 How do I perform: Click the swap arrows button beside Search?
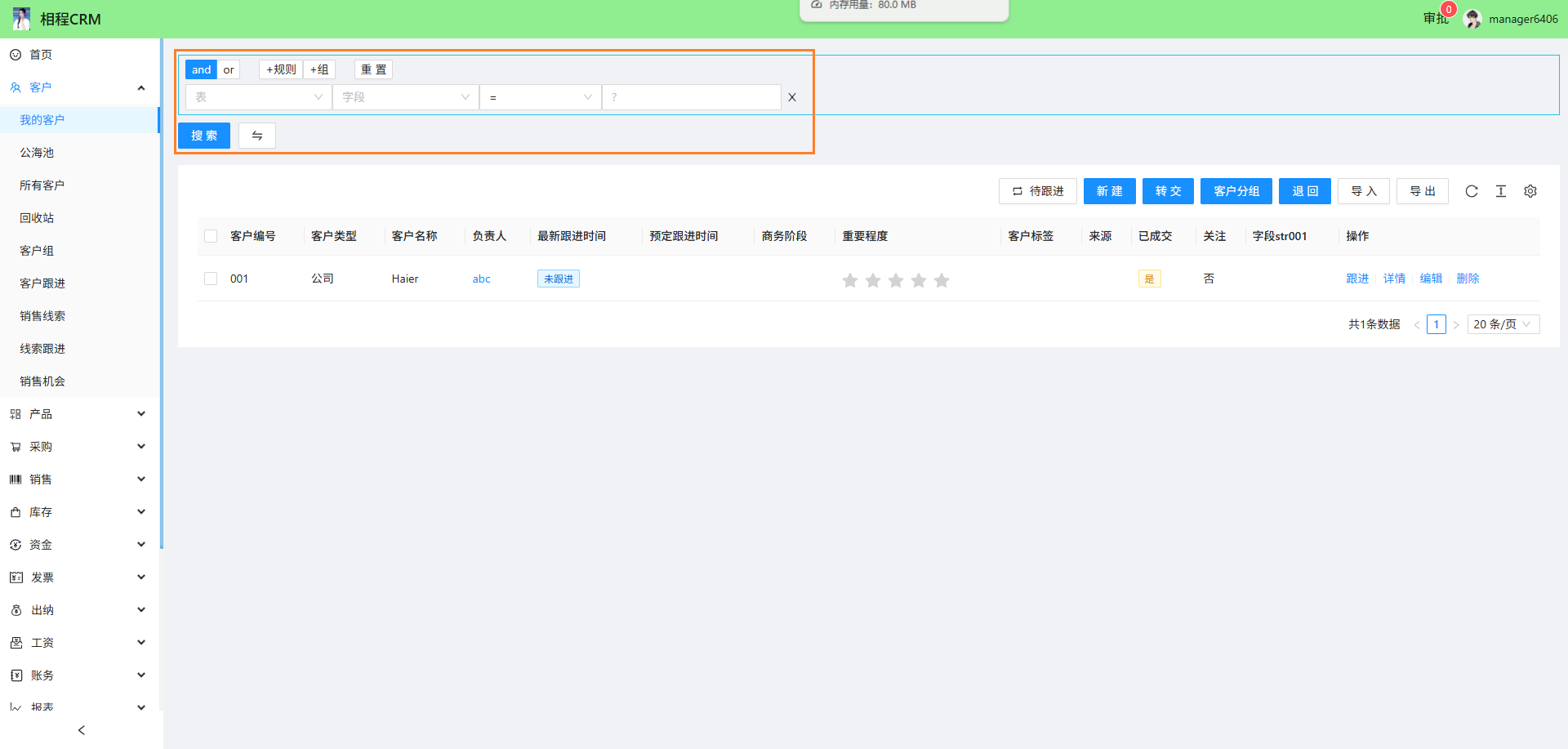[x=256, y=136]
